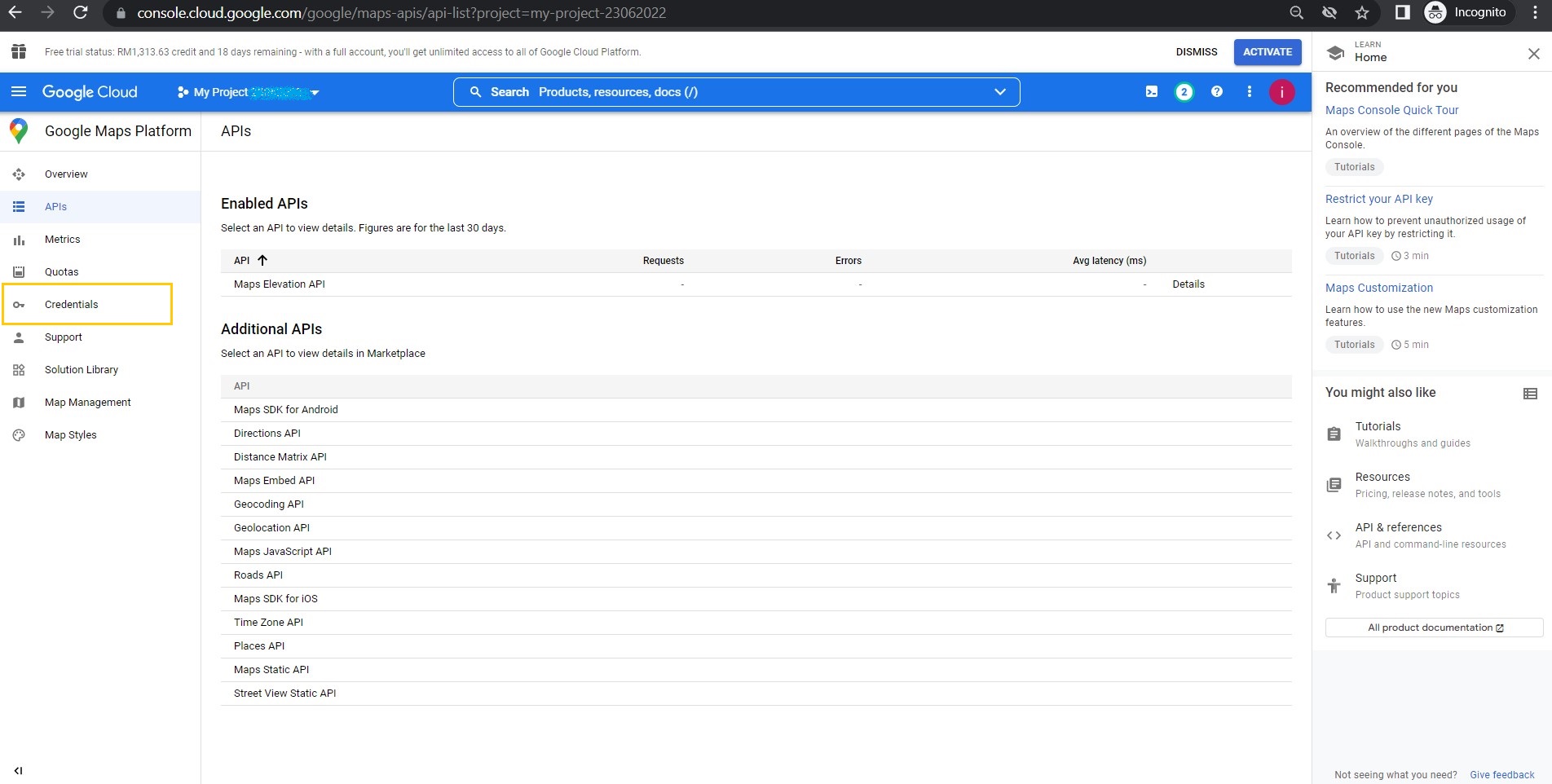Image resolution: width=1552 pixels, height=784 pixels.
Task: Click the browser address bar URL
Action: pyautogui.click(x=401, y=13)
